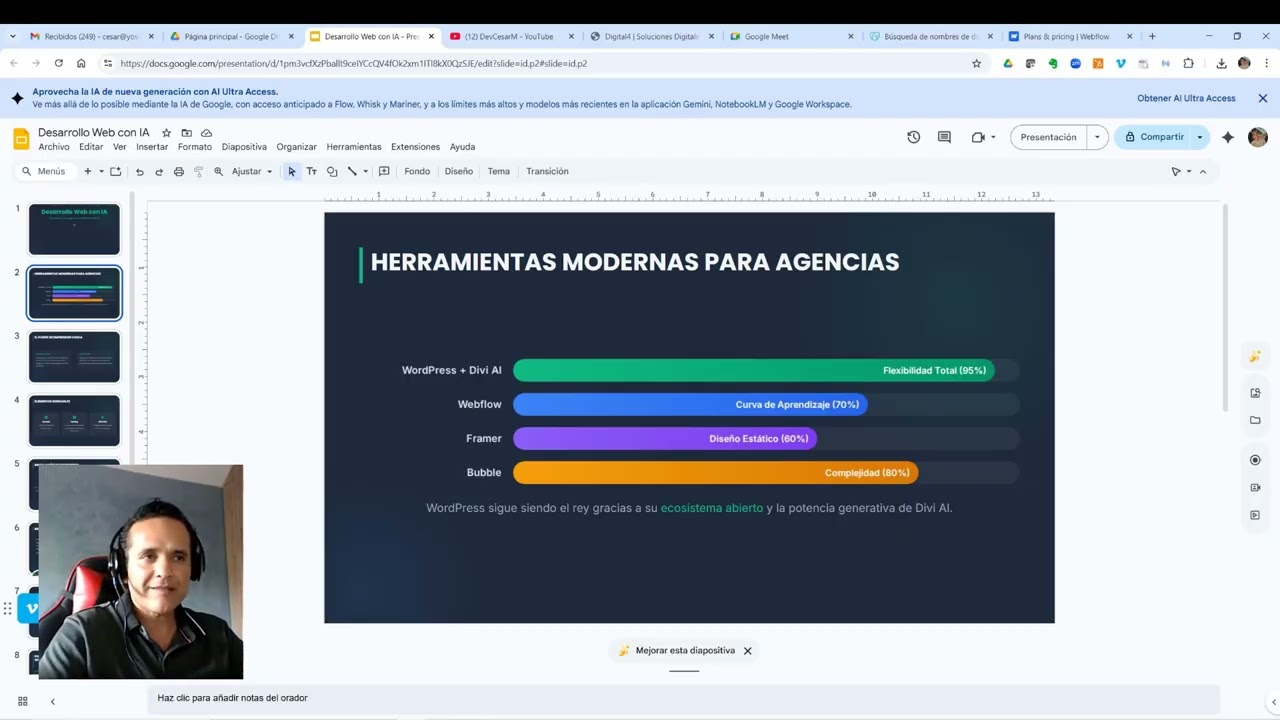Open the Archivo menu
Image resolution: width=1280 pixels, height=720 pixels.
pos(54,147)
